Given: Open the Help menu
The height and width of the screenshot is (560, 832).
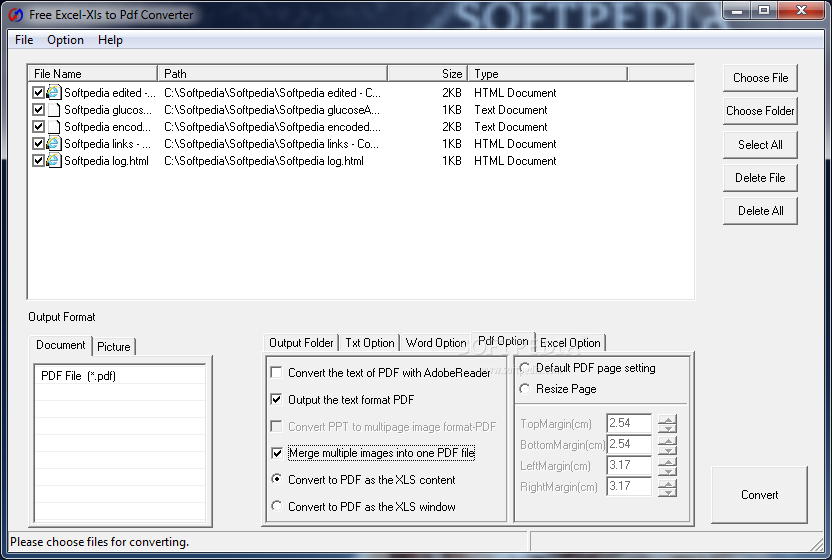Looking at the screenshot, I should [x=110, y=40].
